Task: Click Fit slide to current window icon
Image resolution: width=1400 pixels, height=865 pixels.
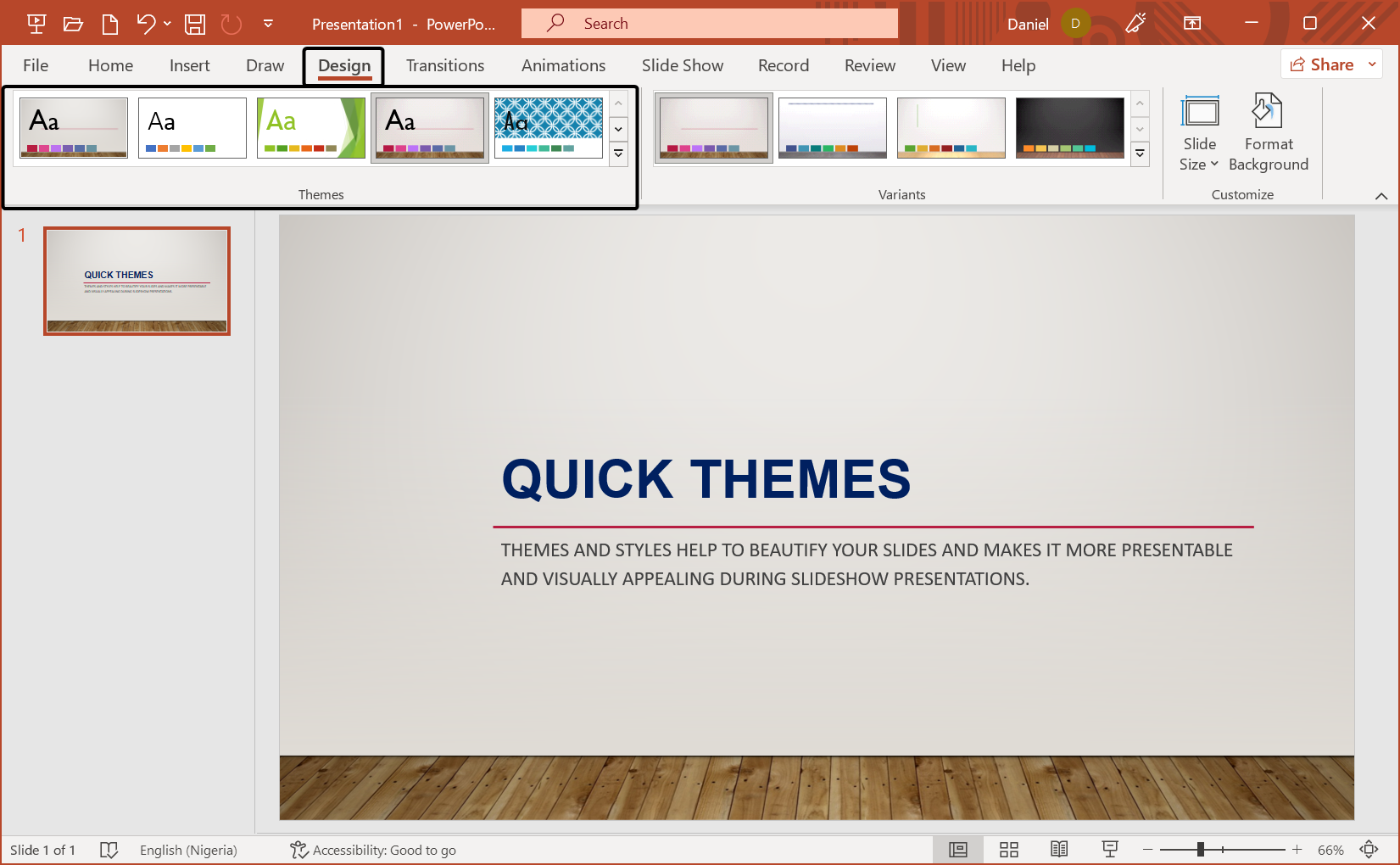Action: 1370,849
